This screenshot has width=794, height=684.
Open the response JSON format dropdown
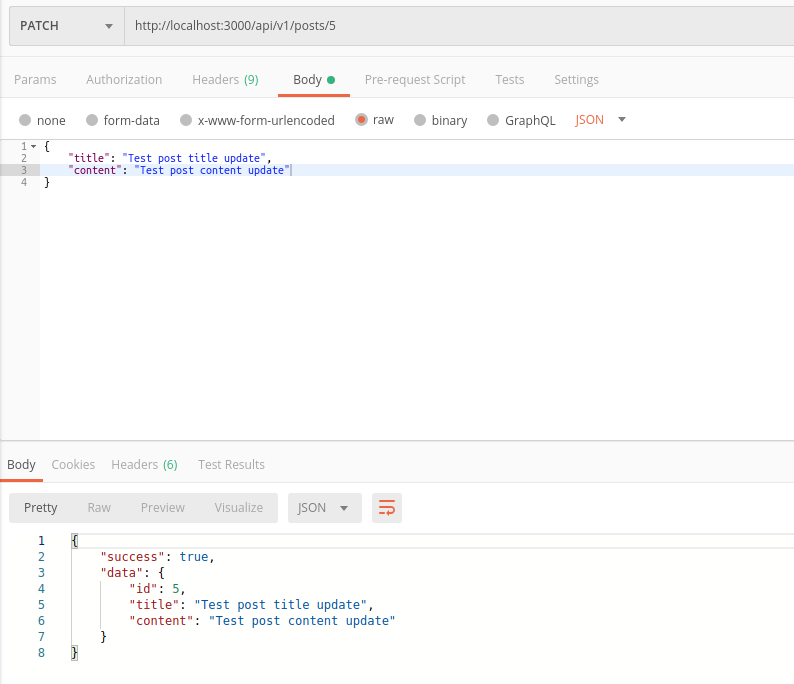(x=324, y=508)
